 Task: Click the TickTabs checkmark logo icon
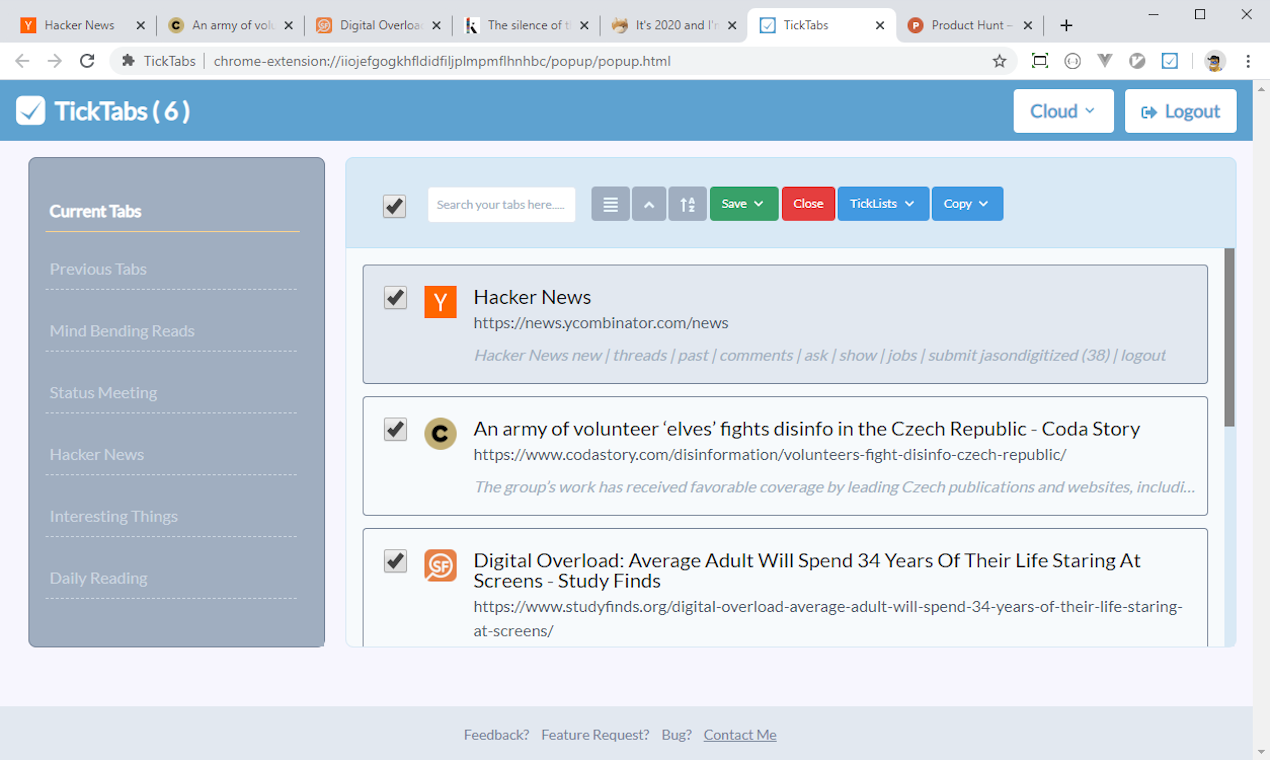30,111
